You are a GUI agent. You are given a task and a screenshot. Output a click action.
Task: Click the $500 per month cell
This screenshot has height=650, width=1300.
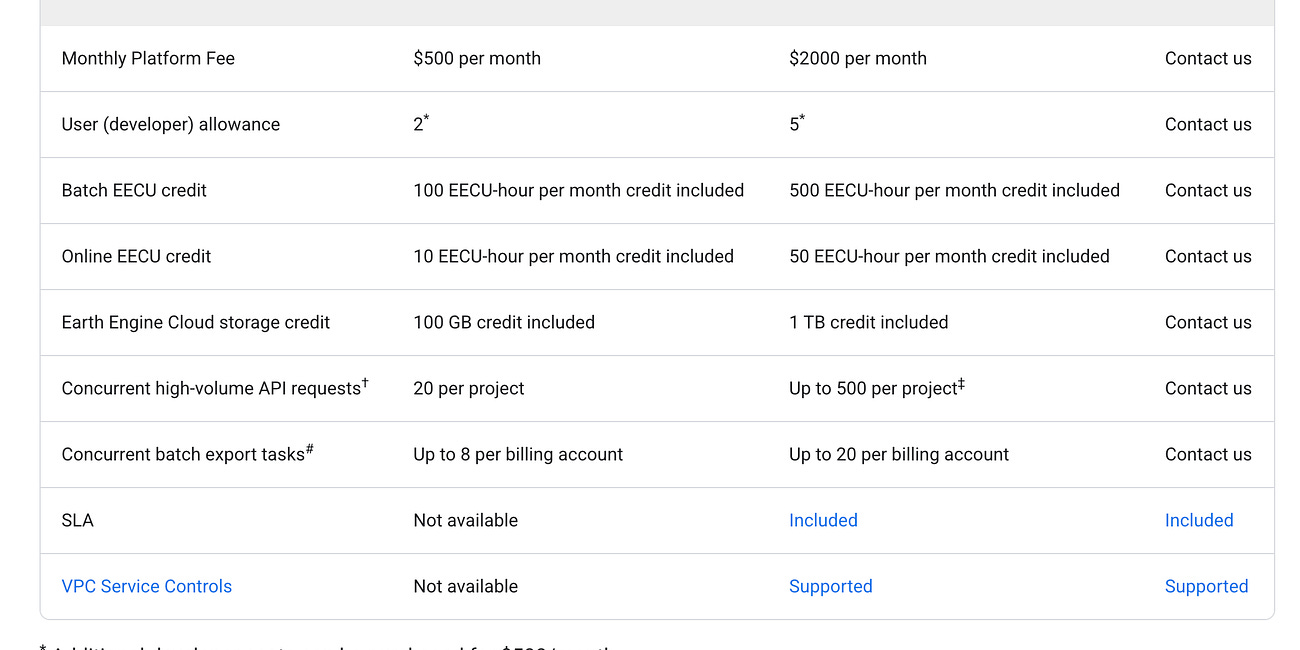pyautogui.click(x=477, y=58)
